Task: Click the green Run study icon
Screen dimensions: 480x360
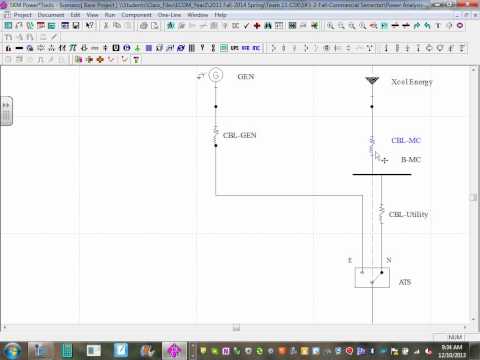Action: click(x=171, y=26)
